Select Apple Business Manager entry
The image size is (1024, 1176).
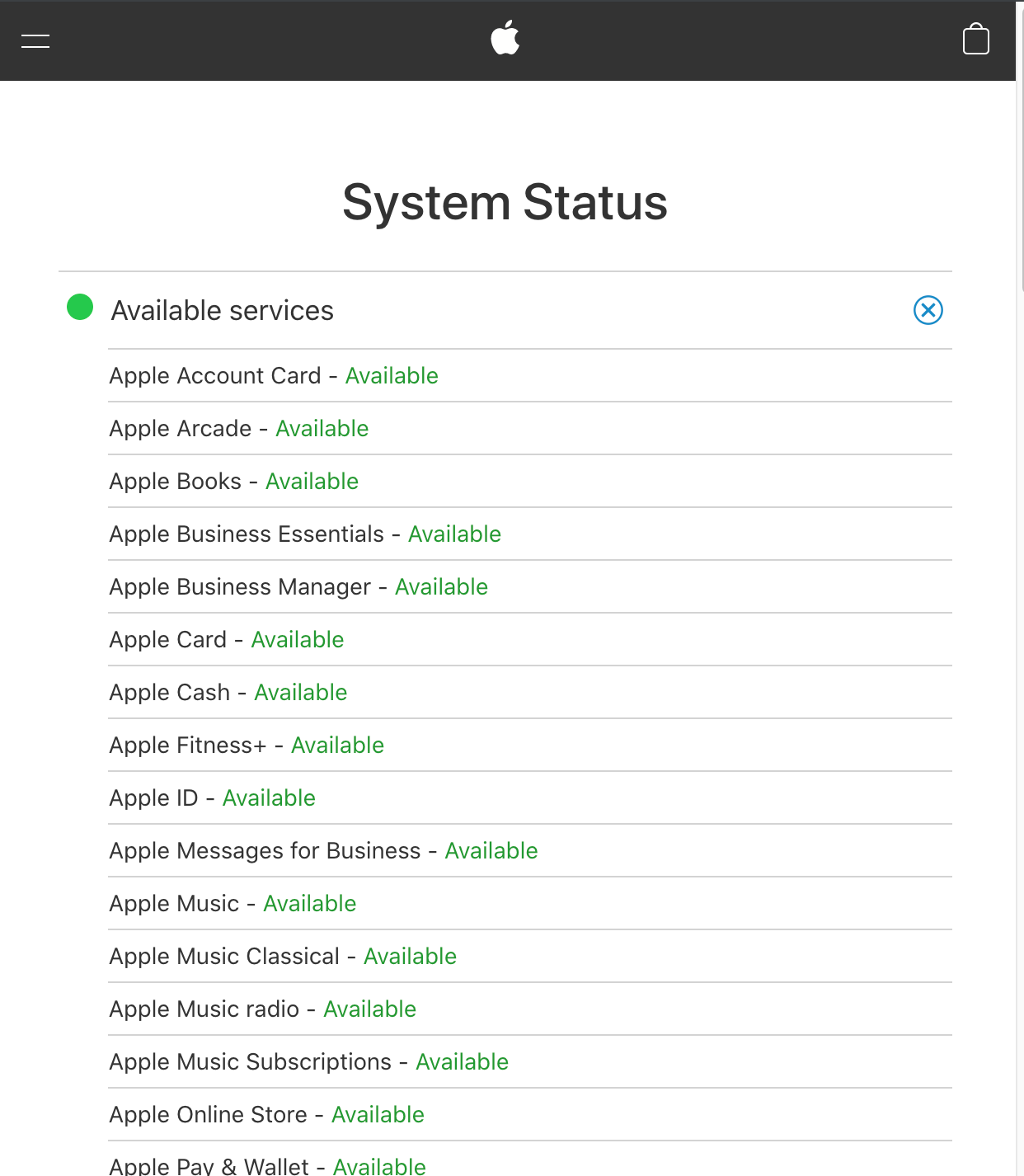click(298, 587)
